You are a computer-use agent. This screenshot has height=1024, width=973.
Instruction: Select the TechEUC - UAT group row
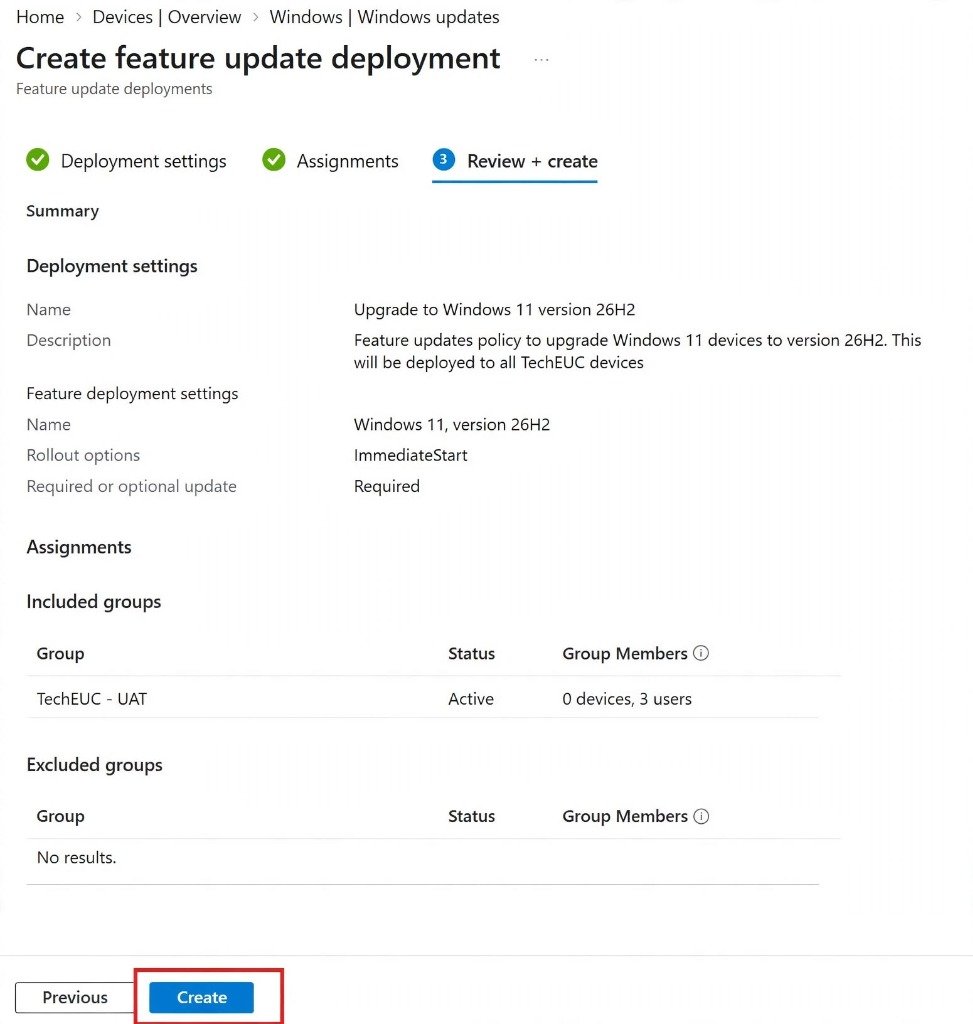[x=422, y=699]
